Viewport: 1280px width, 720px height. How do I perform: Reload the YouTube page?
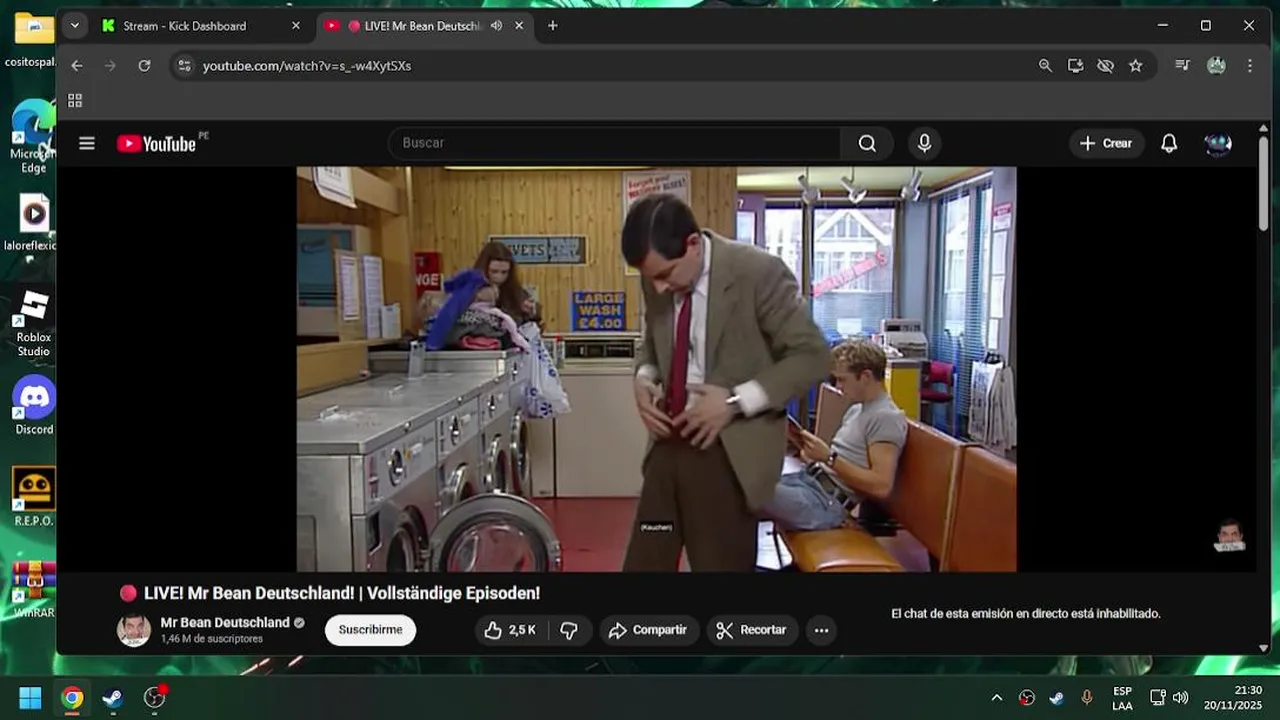(144, 66)
